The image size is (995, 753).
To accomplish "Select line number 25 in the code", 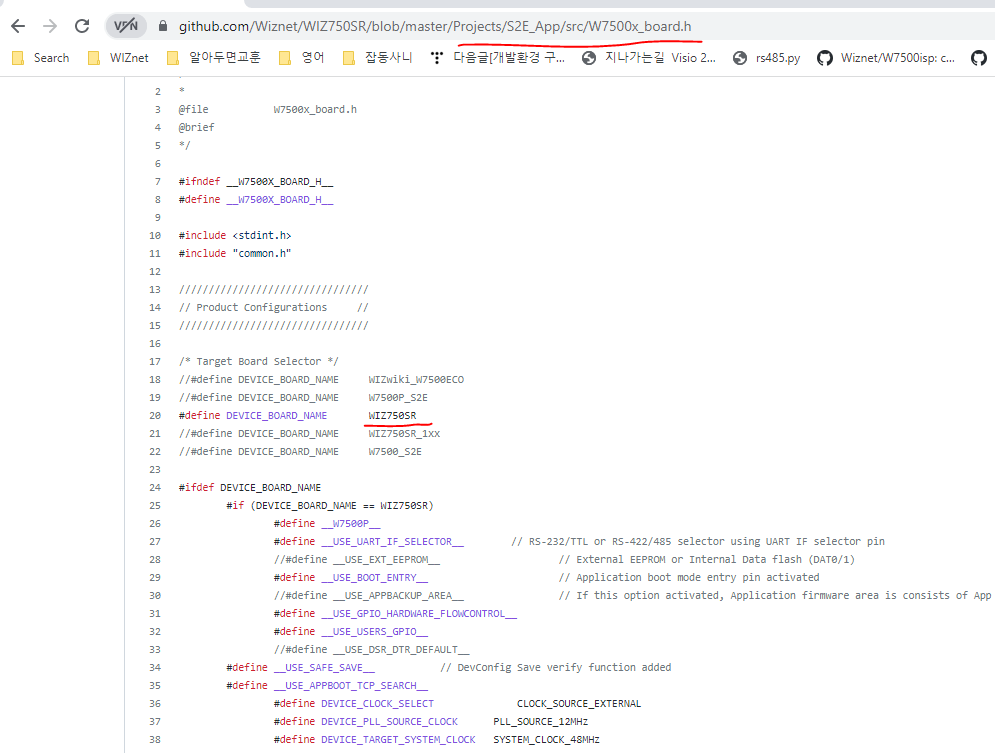I will click(155, 506).
